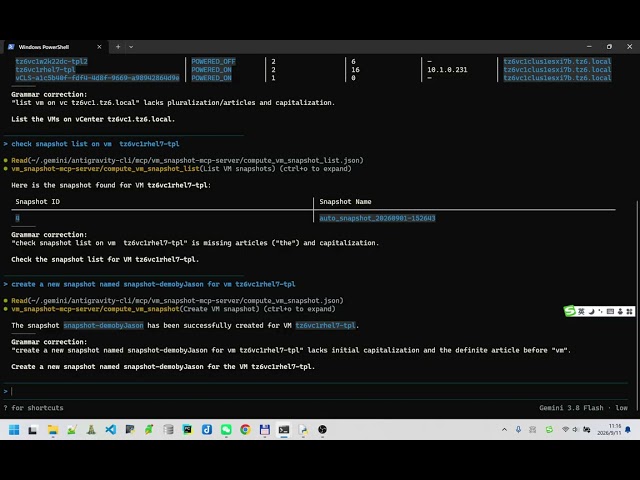This screenshot has height=480, width=640.
Task: Click the '? for shortcuts' hint
Action: pos(33,408)
